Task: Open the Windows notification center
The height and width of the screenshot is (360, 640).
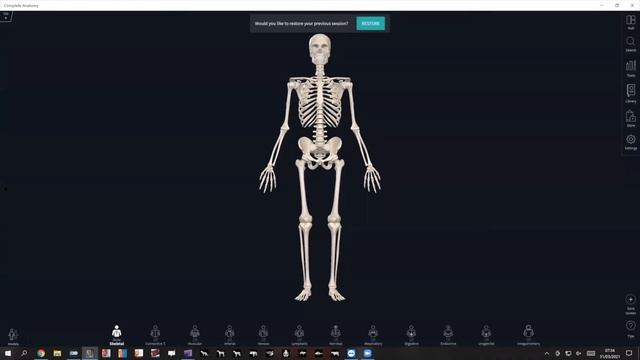Action: [629, 353]
